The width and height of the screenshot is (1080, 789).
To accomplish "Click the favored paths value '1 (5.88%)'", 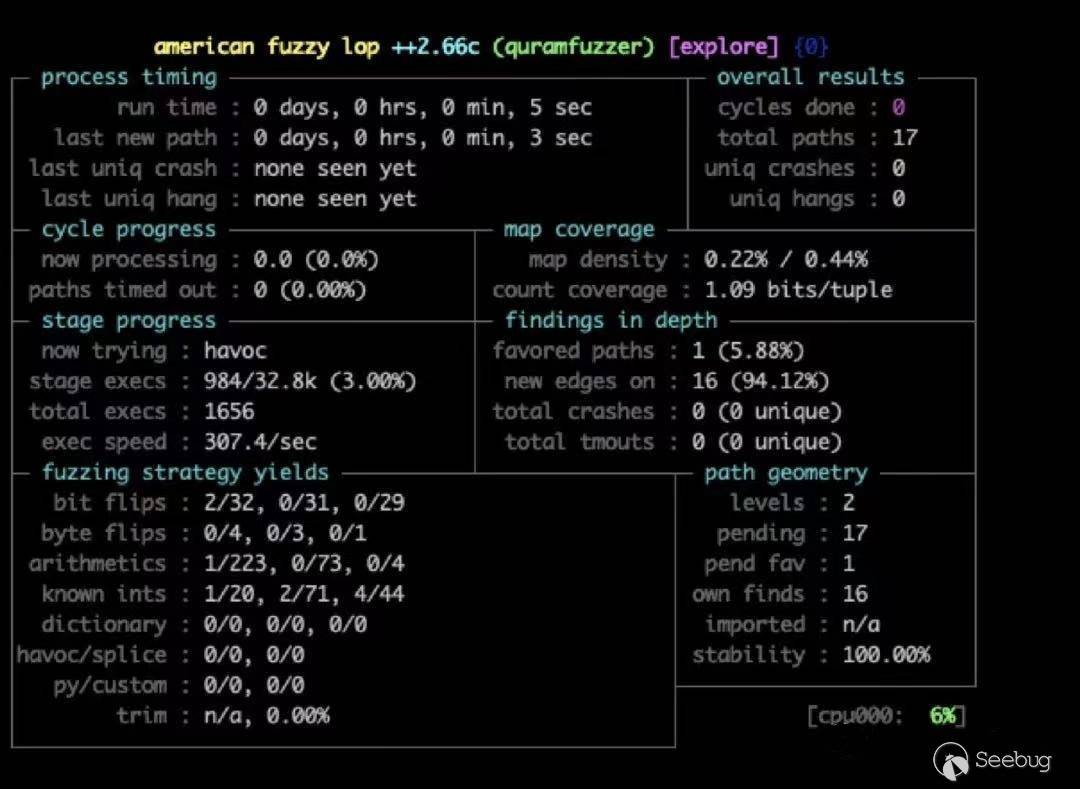I will [748, 350].
